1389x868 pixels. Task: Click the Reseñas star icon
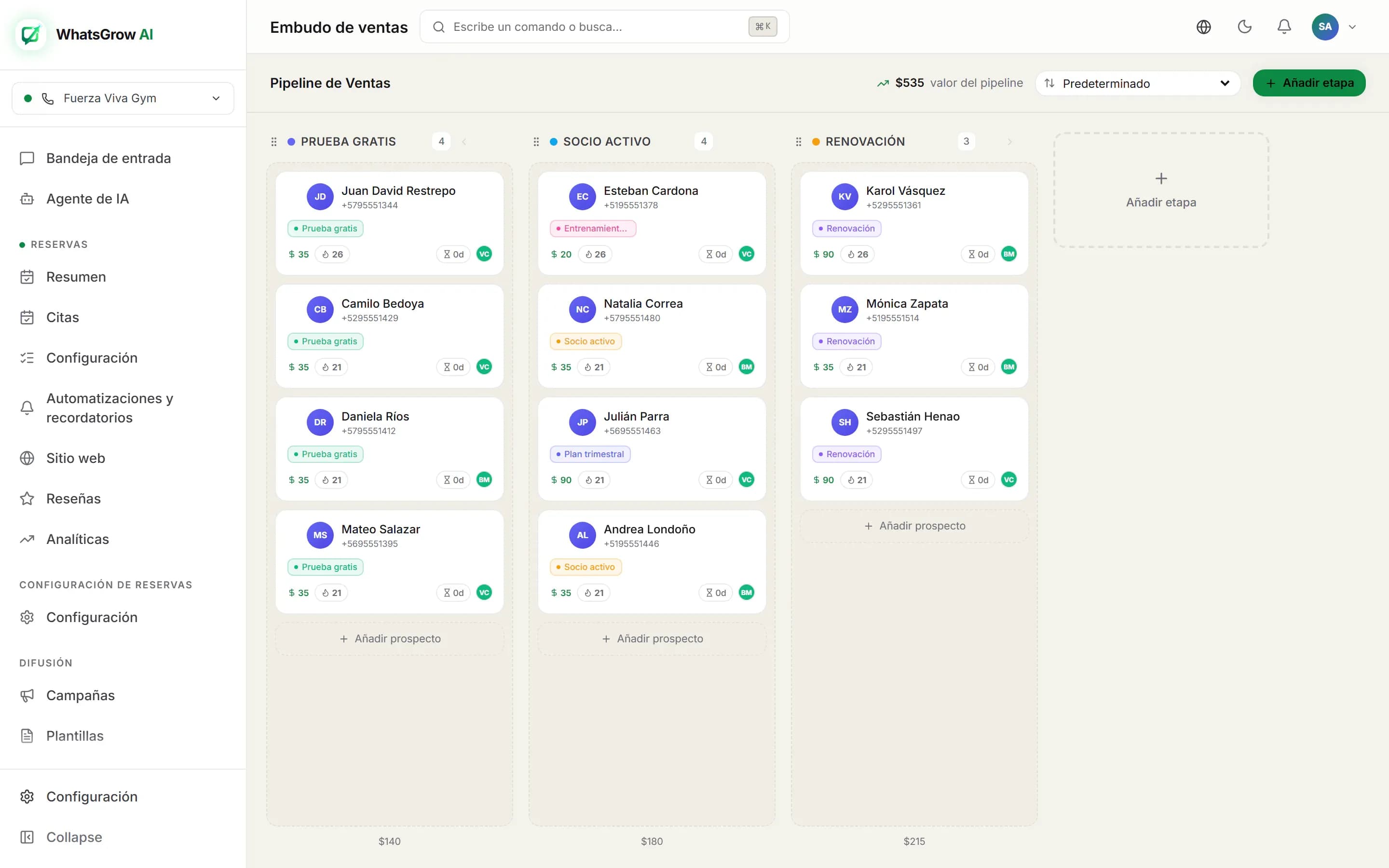click(x=27, y=498)
